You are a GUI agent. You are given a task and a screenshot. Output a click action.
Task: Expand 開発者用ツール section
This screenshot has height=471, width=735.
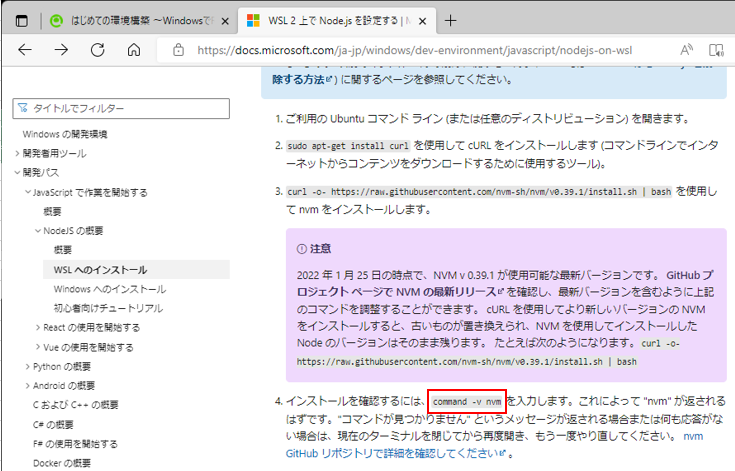pos(17,153)
